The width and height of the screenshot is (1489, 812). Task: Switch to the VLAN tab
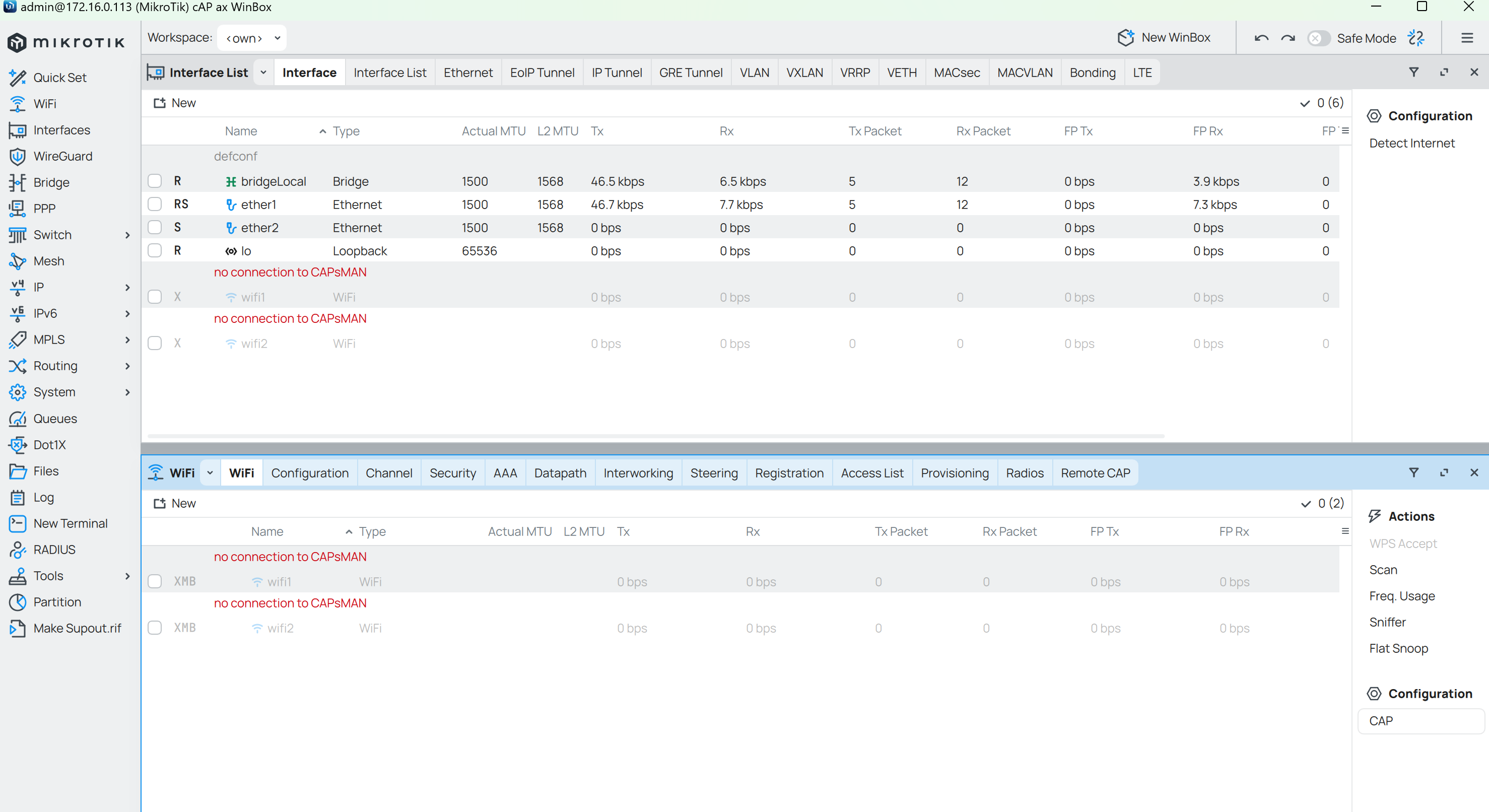pyautogui.click(x=755, y=72)
